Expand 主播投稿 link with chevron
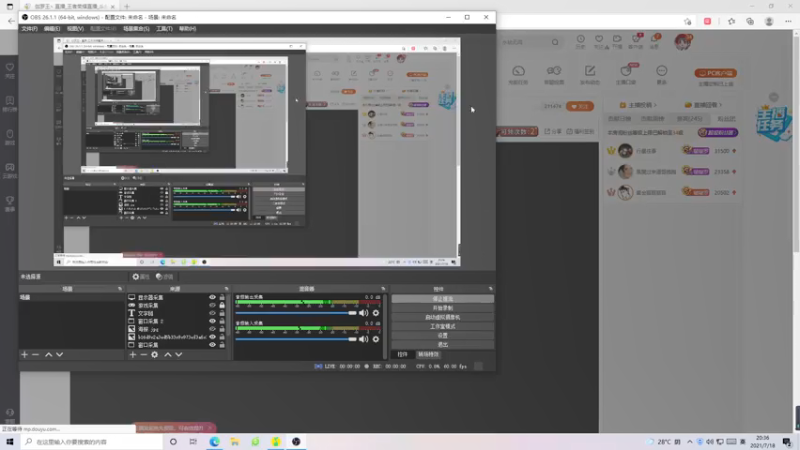The image size is (800, 450). click(x=638, y=105)
